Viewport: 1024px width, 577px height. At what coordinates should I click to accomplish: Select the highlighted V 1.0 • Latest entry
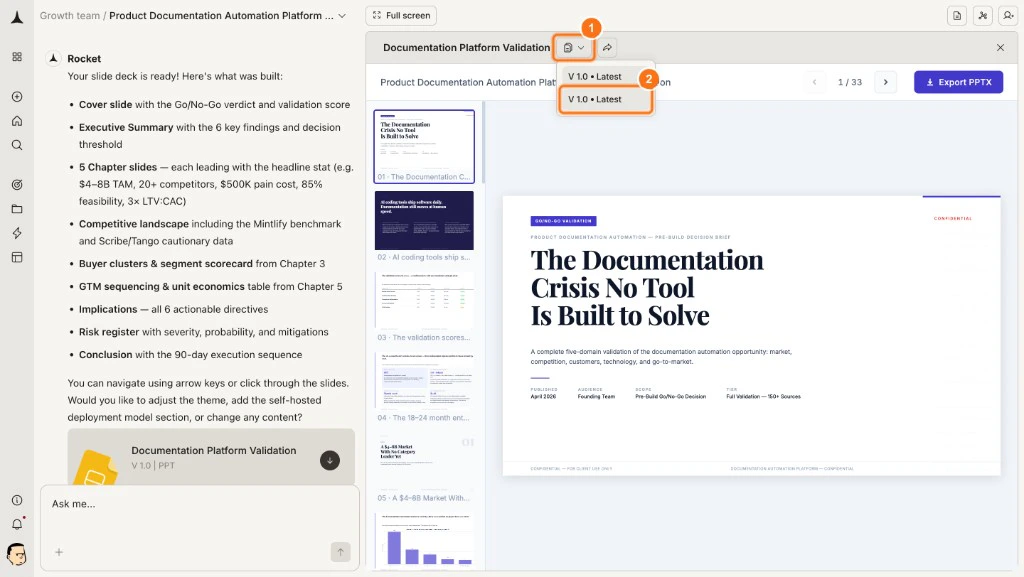point(605,99)
